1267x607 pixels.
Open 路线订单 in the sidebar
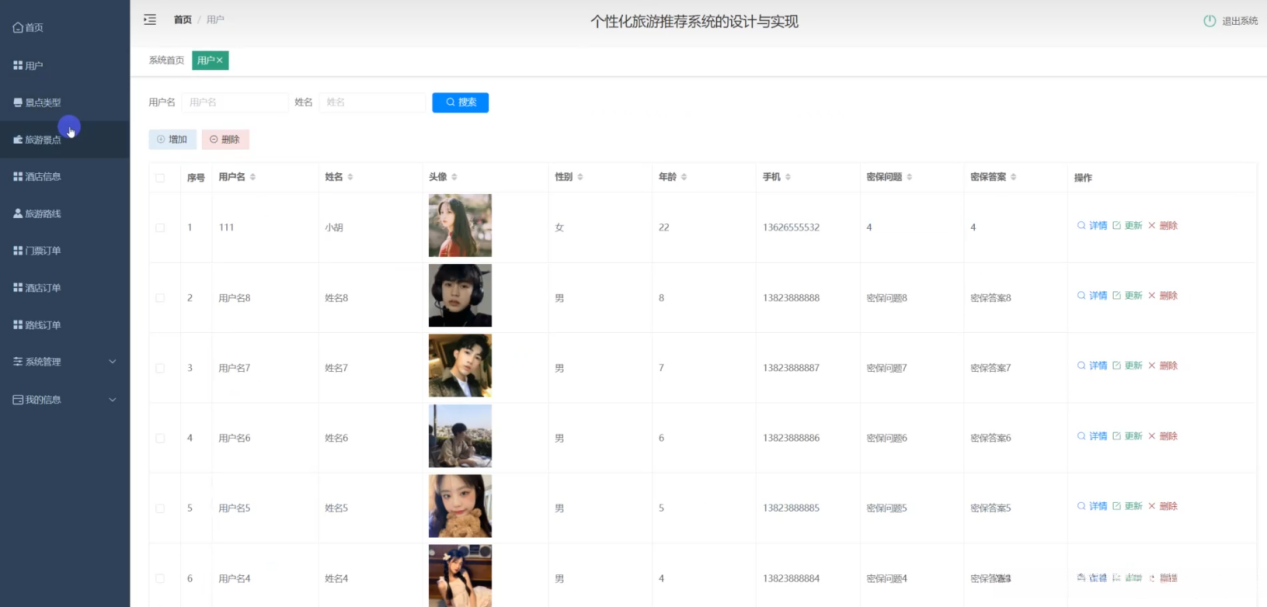[36, 324]
